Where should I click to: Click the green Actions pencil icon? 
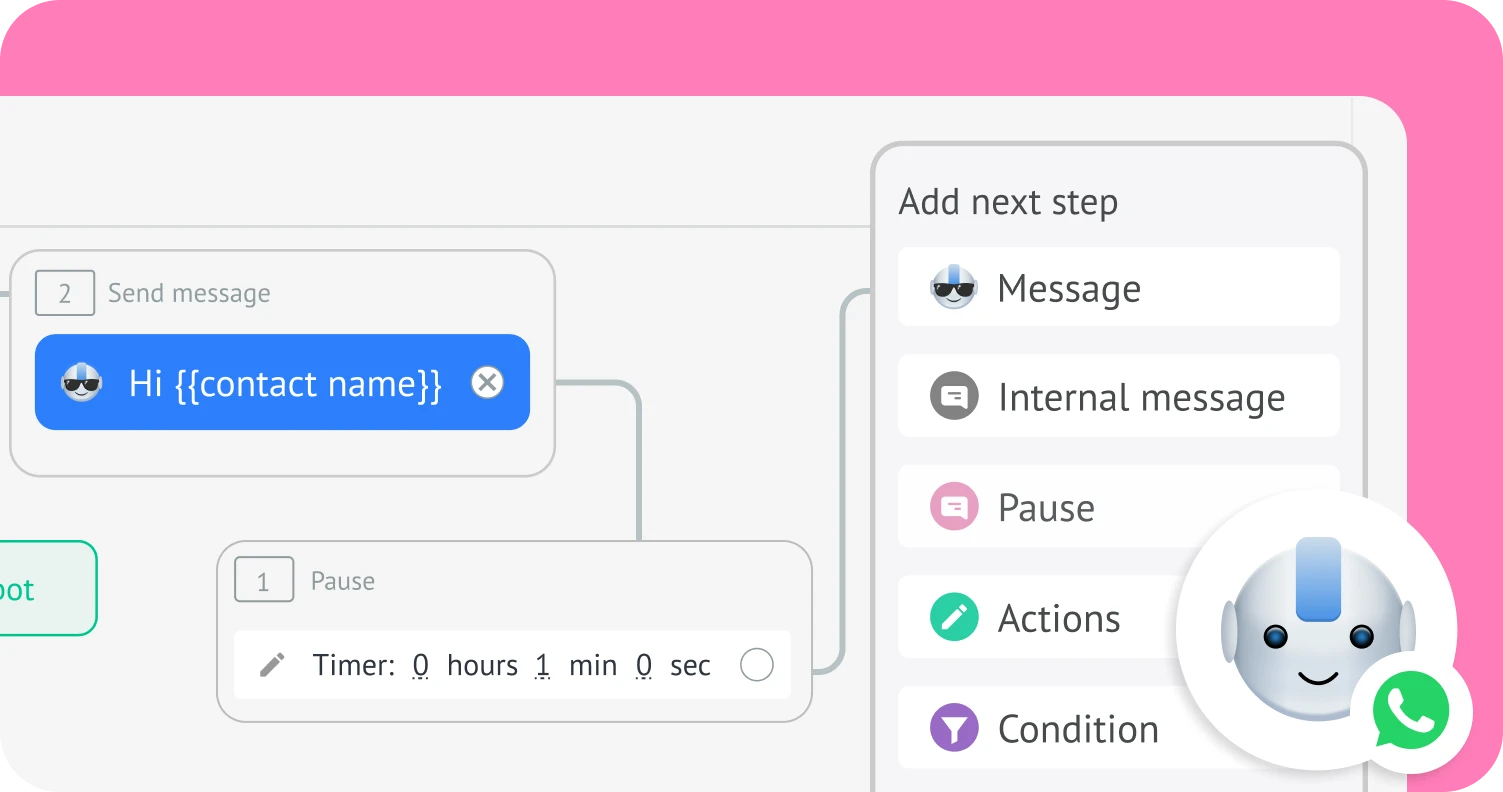[954, 618]
